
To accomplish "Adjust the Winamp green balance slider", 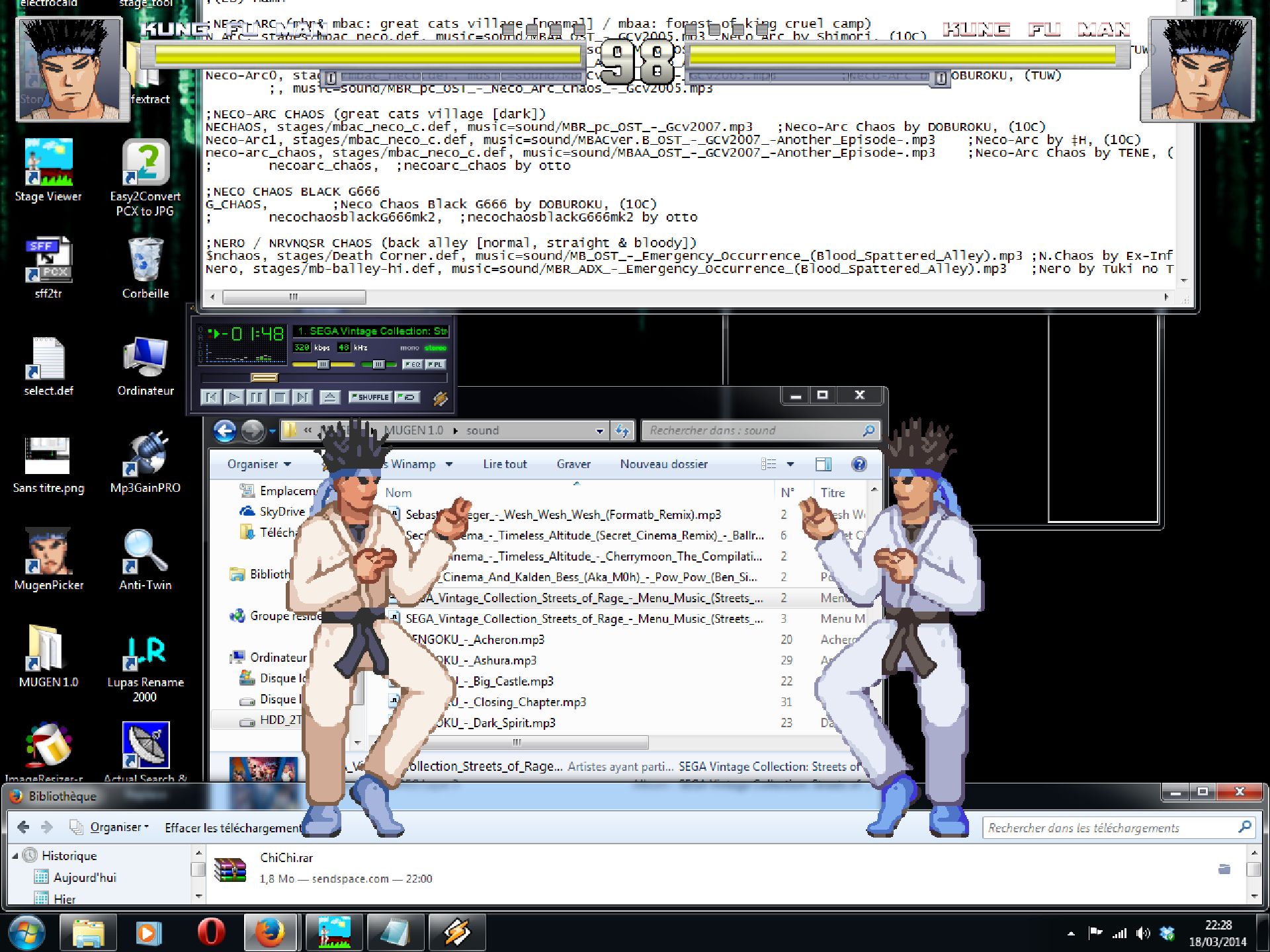I will (x=378, y=364).
